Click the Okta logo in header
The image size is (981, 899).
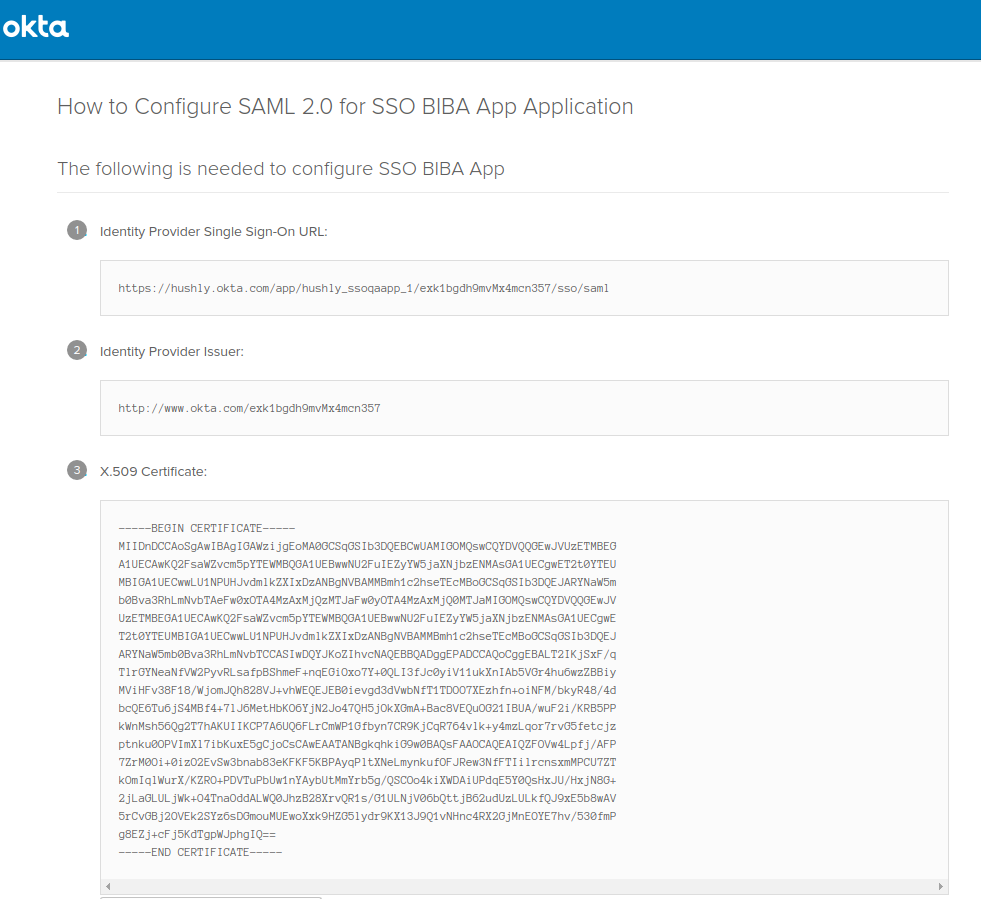[x=36, y=28]
